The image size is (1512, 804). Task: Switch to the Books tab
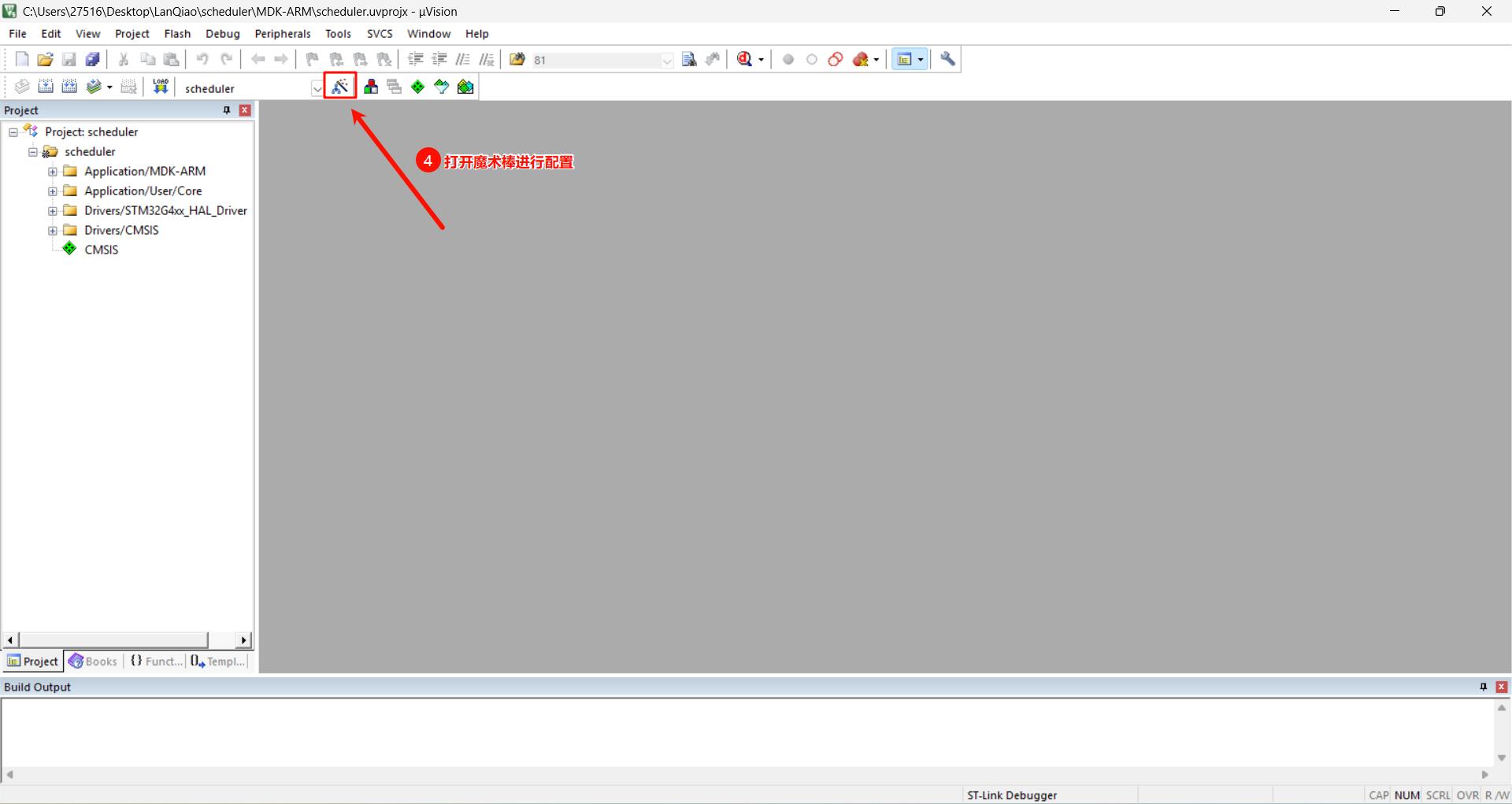[x=94, y=661]
